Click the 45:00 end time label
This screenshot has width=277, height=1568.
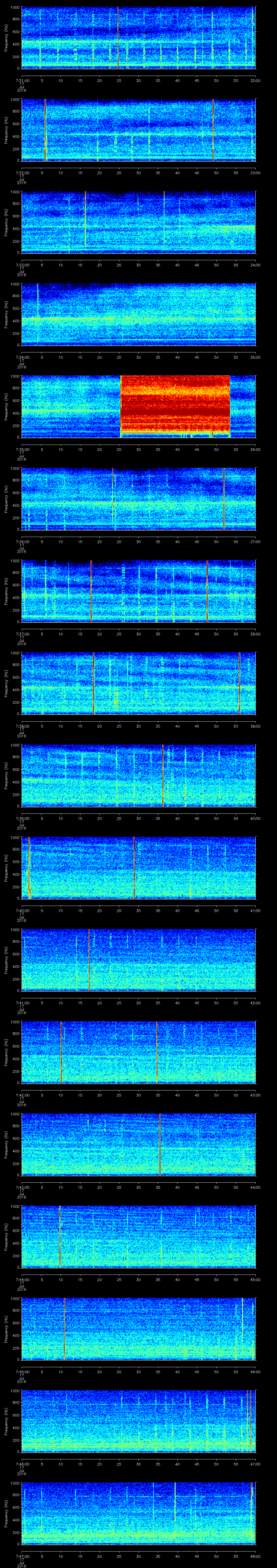pyautogui.click(x=255, y=1279)
